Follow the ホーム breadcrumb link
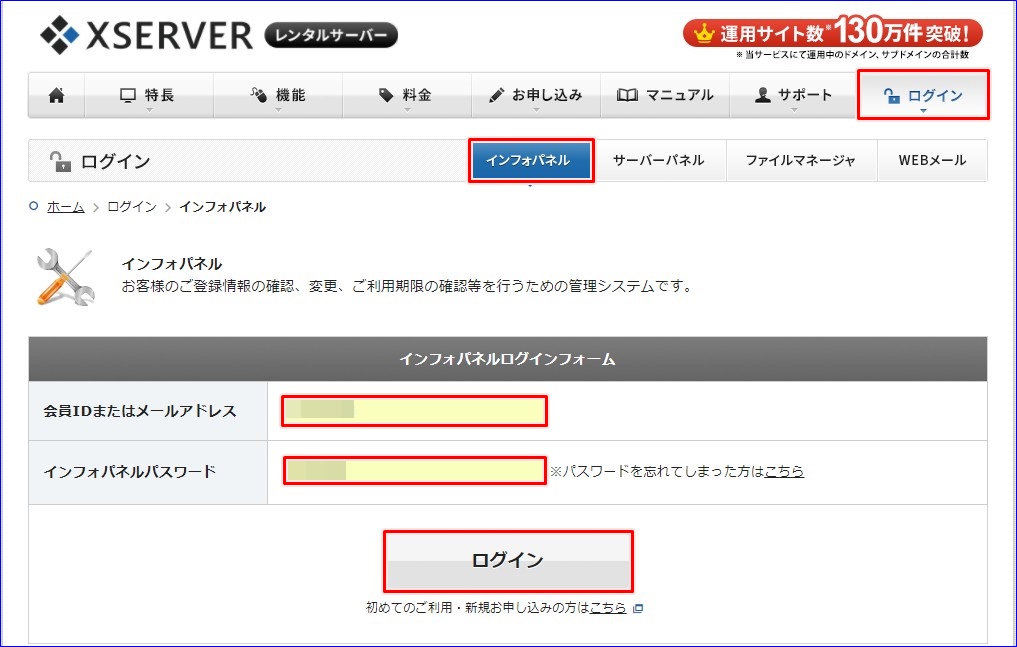Image resolution: width=1017 pixels, height=647 pixels. 66,207
